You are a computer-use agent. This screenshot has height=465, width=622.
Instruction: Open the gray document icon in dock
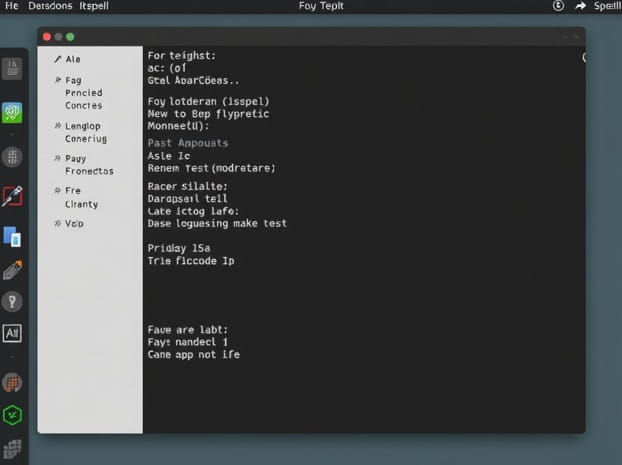coord(12,68)
